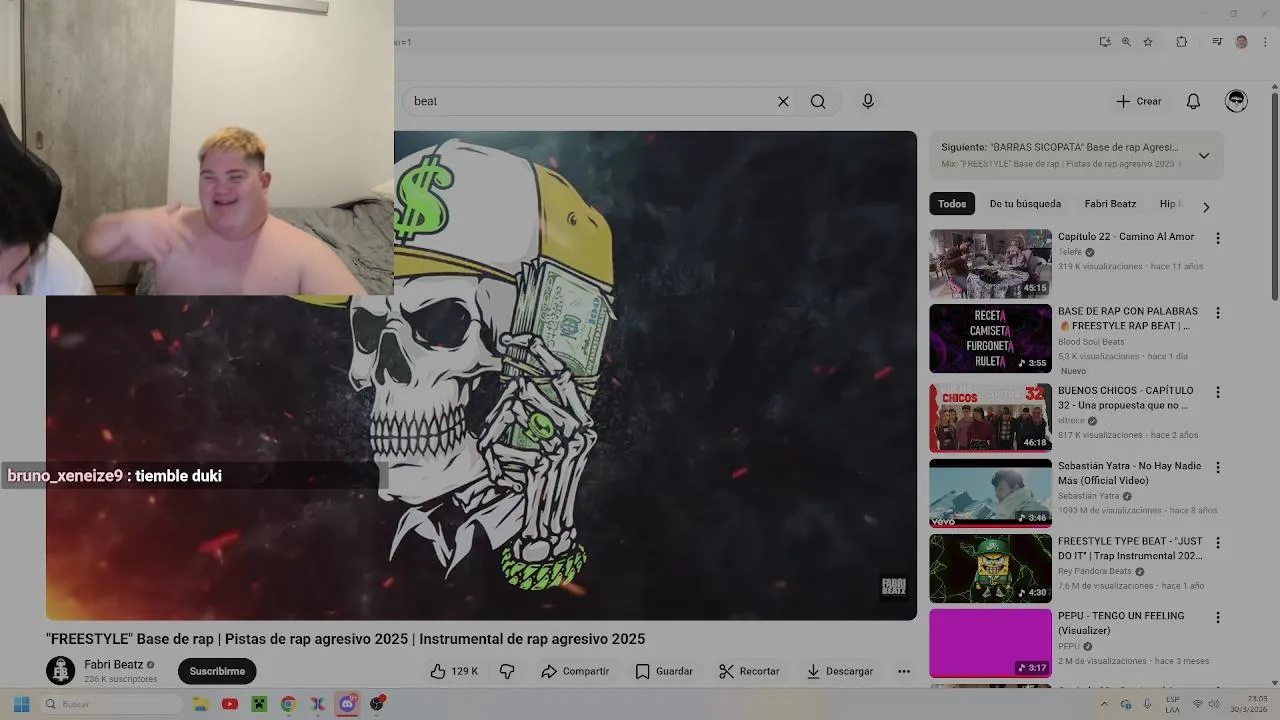
Task: Open BASE DE RAP CON PALABRAS thumbnail
Action: coord(990,339)
